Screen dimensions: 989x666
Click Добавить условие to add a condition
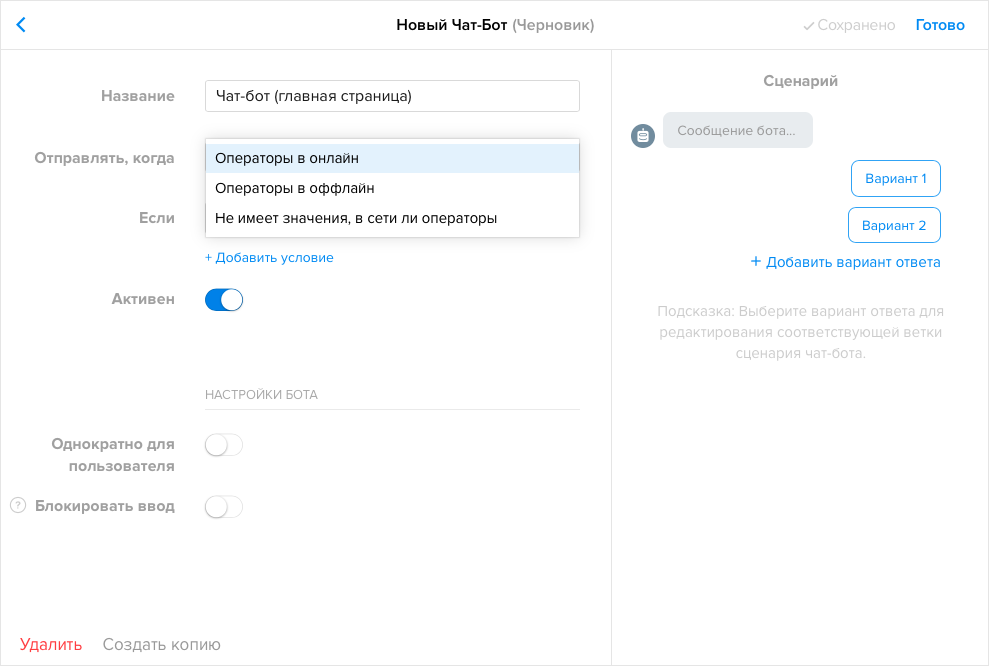tap(268, 257)
